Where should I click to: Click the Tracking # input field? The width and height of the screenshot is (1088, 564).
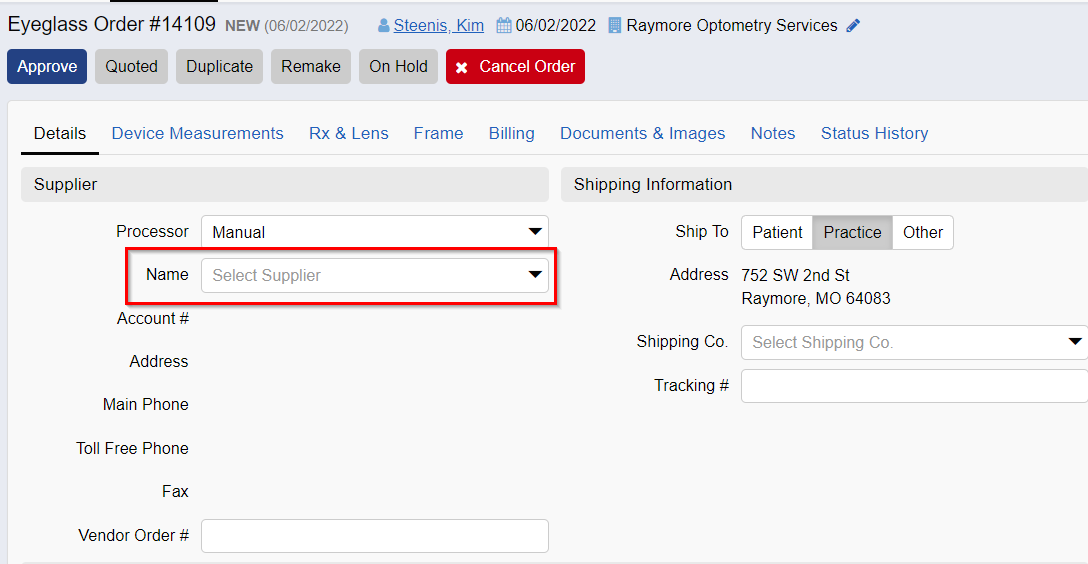click(915, 386)
